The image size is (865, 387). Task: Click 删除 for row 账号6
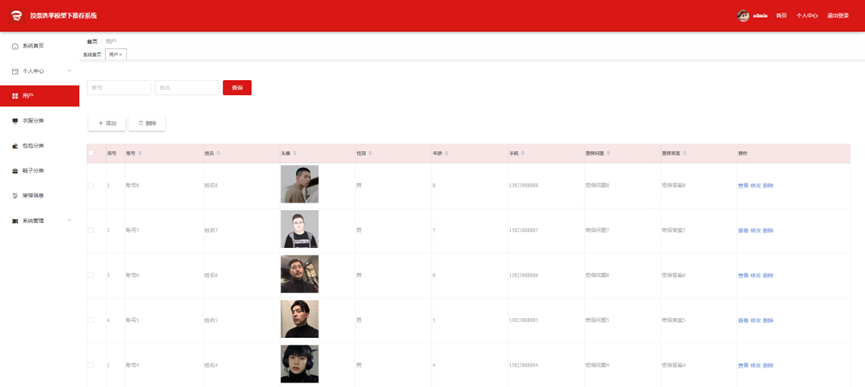(768, 276)
